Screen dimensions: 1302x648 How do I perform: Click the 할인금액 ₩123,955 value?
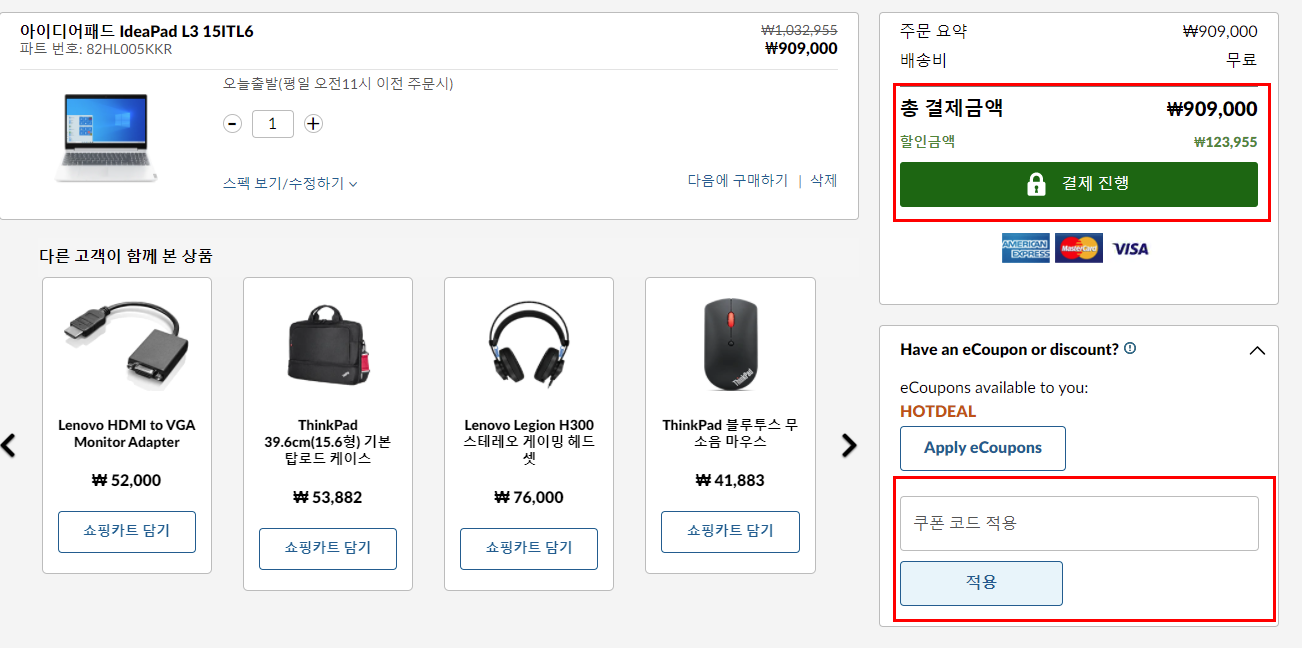click(x=1225, y=142)
